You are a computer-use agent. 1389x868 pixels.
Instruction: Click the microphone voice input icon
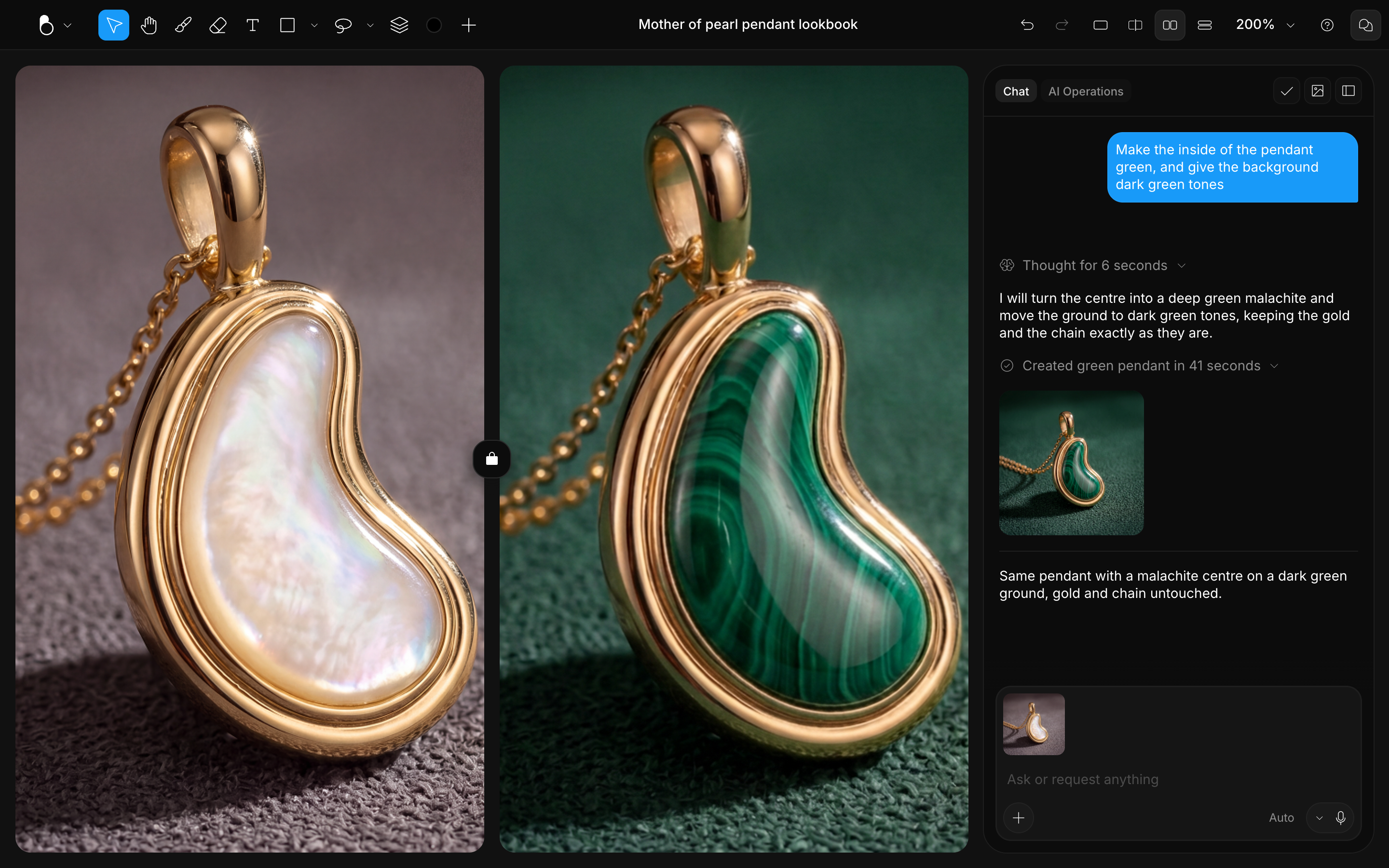pyautogui.click(x=1341, y=817)
